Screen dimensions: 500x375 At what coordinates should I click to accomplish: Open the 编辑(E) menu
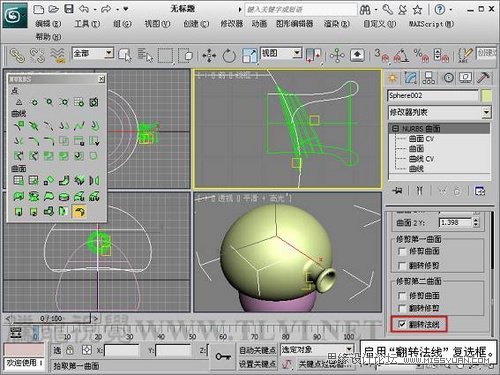(49, 24)
